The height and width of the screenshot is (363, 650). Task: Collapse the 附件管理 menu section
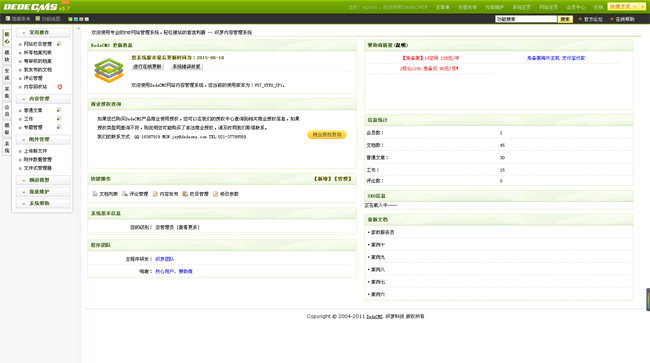(43, 139)
